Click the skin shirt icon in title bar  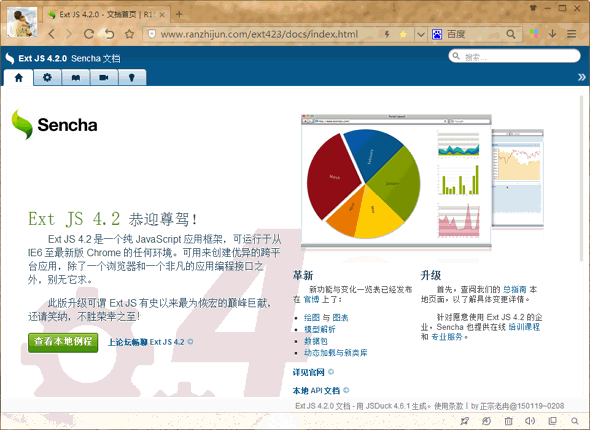point(533,8)
